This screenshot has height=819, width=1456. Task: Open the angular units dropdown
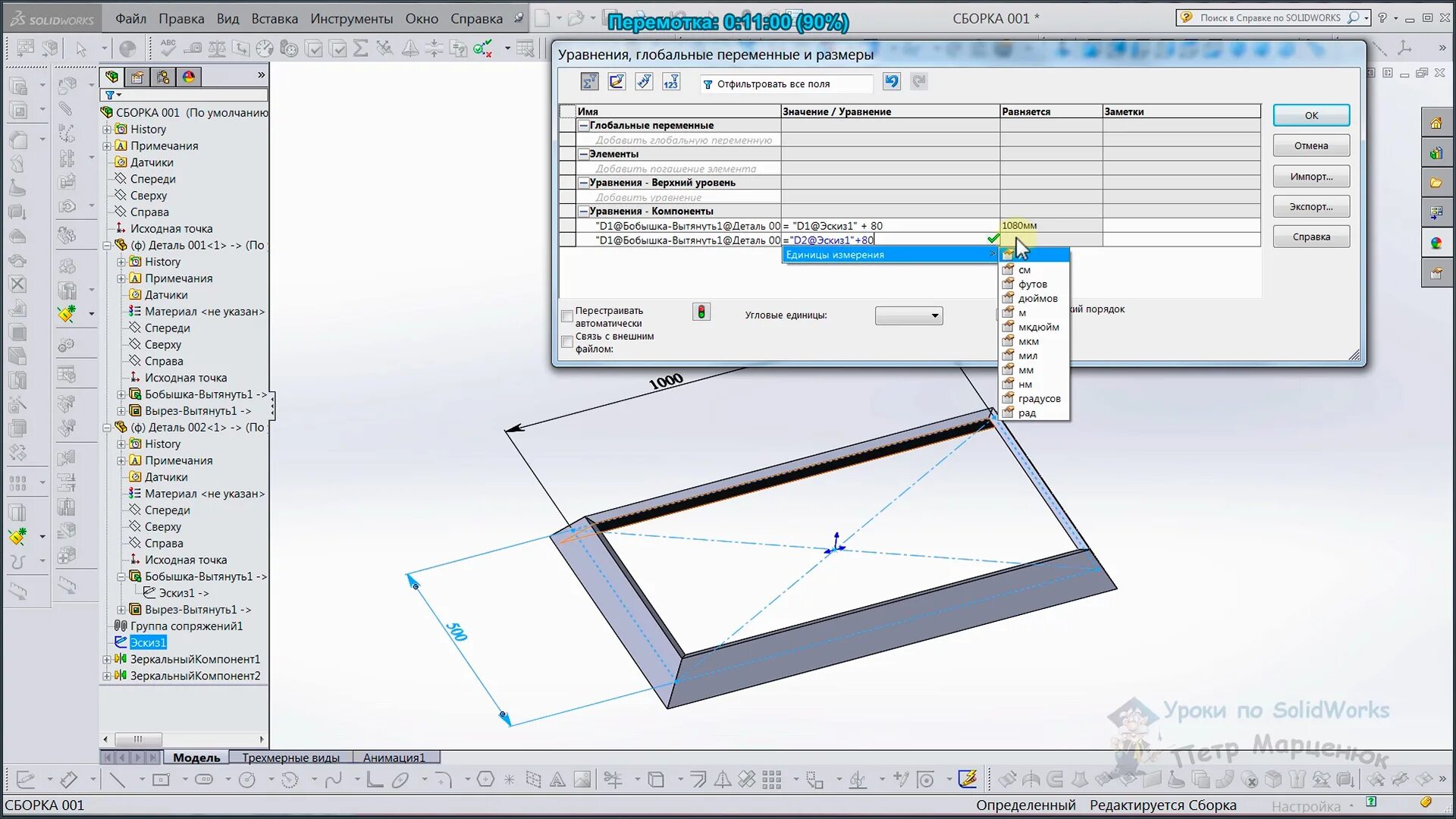(x=908, y=315)
